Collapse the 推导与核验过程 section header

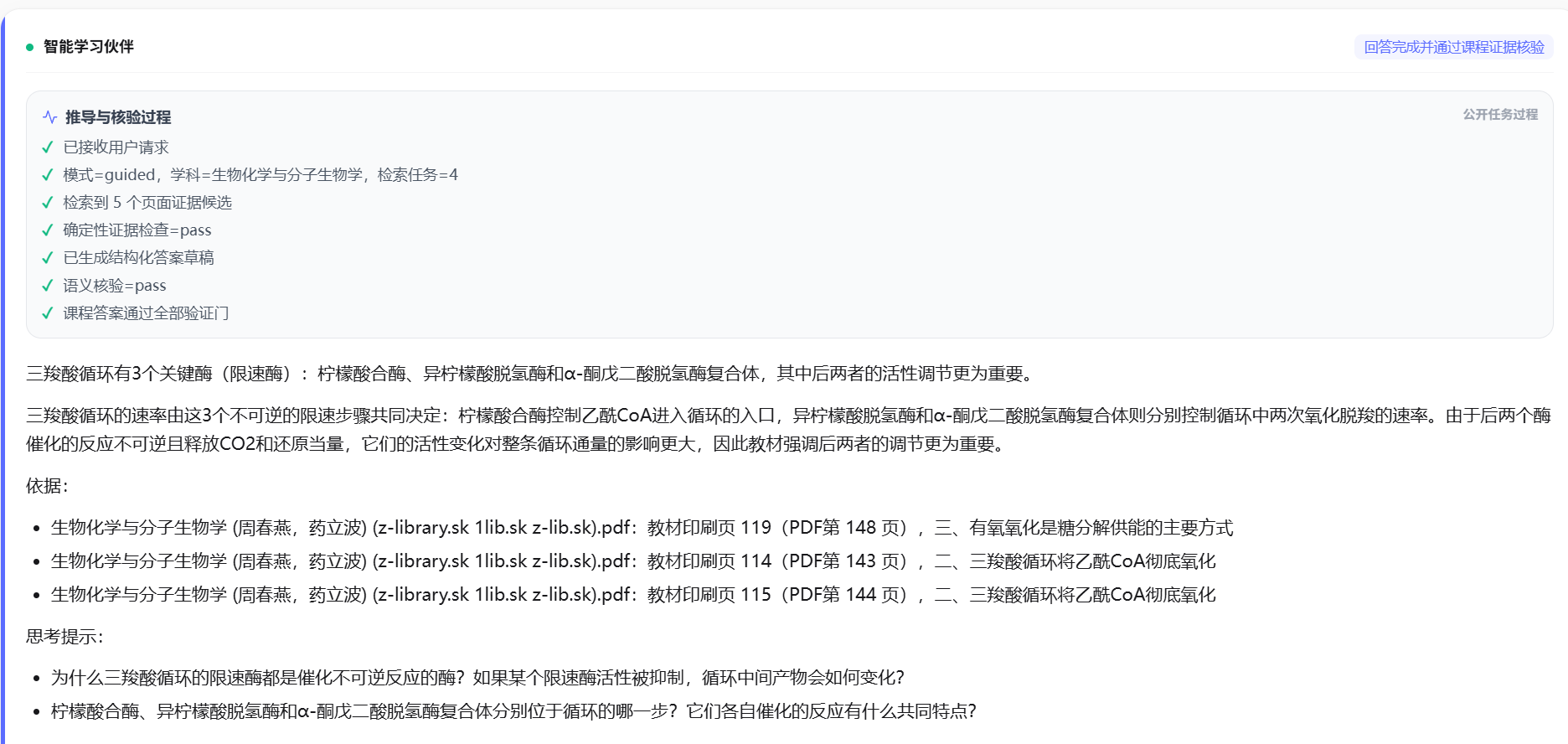pos(118,117)
